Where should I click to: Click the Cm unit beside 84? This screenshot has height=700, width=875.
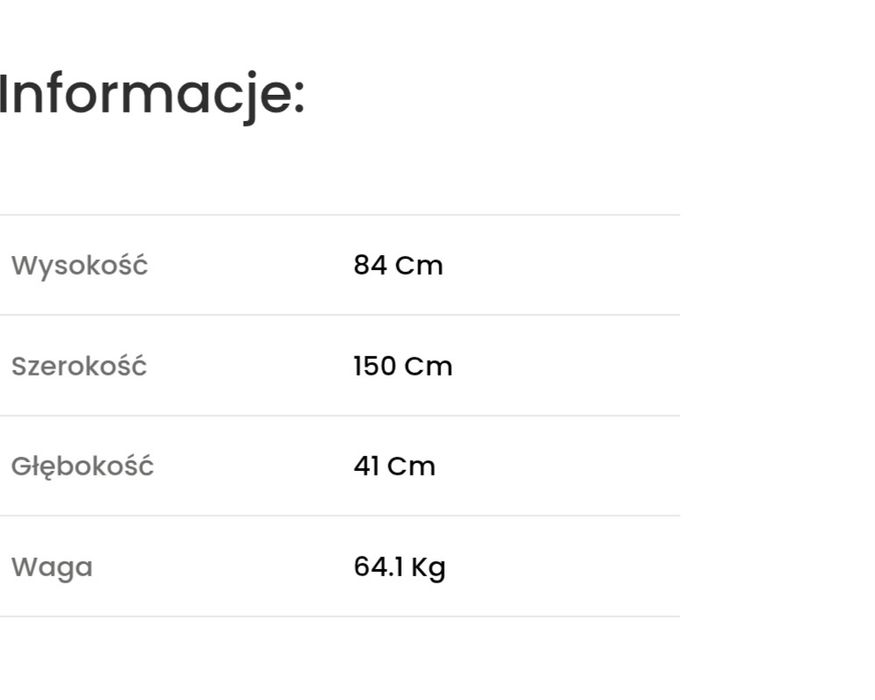pos(419,266)
